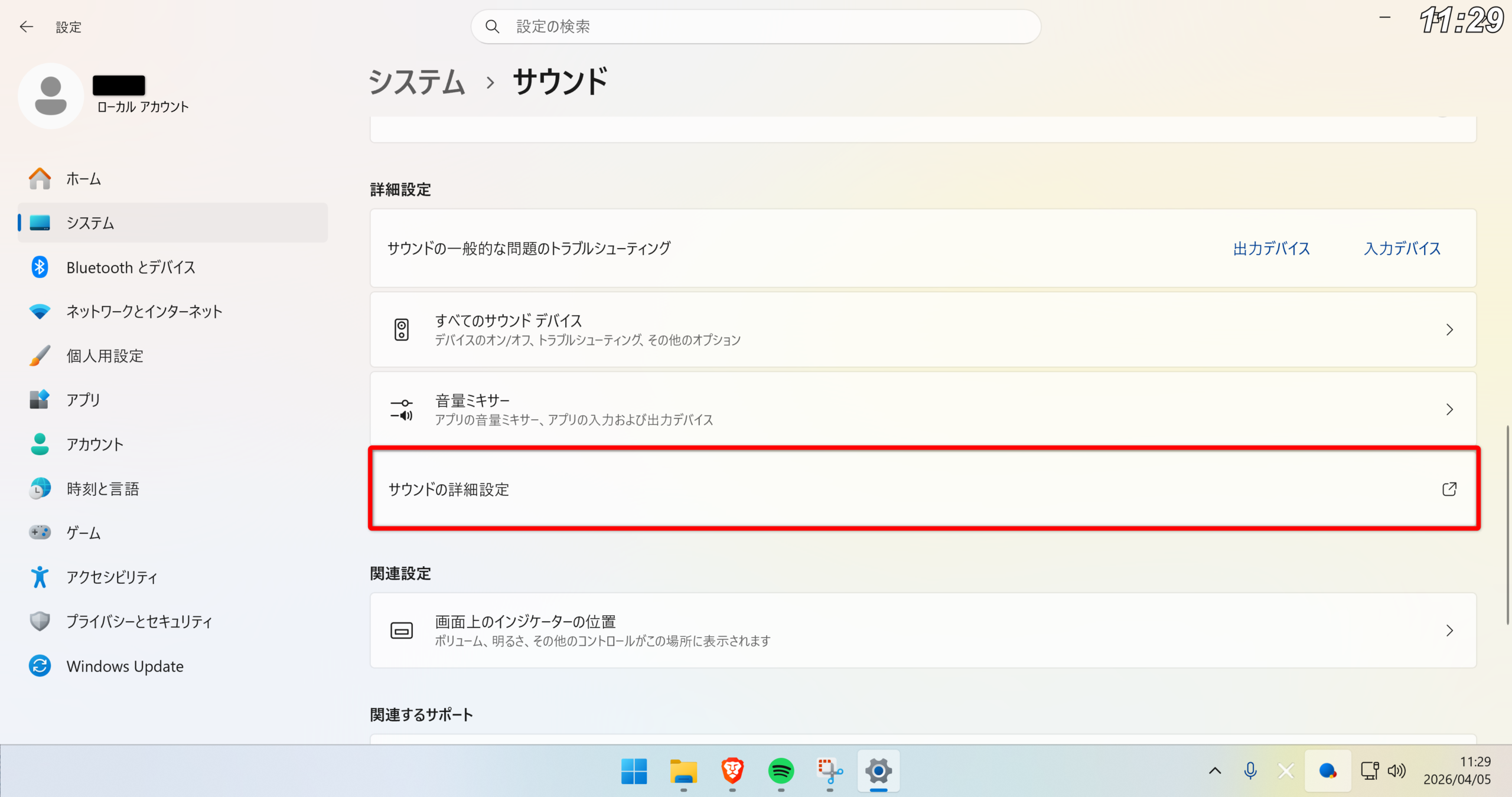Select the ネットワークとインターネット sidebar entry
Viewport: 1512px width, 797px height.
pyautogui.click(x=144, y=312)
